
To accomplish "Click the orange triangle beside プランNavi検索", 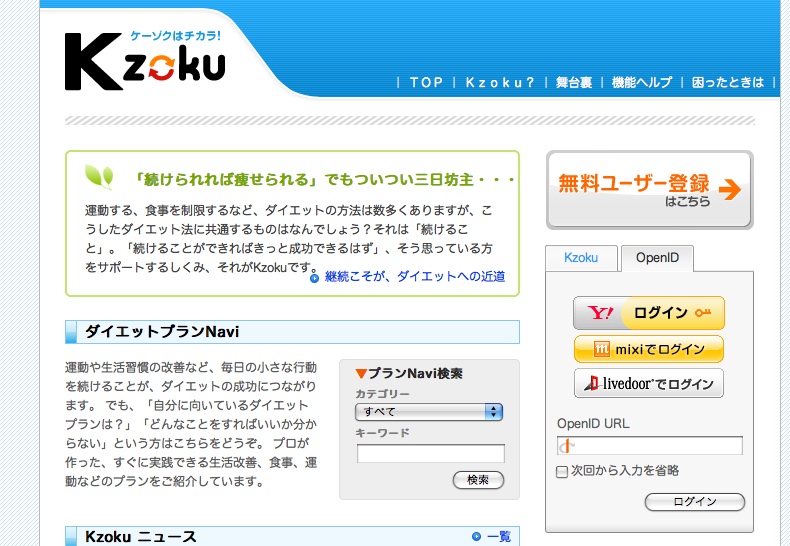I will [361, 373].
